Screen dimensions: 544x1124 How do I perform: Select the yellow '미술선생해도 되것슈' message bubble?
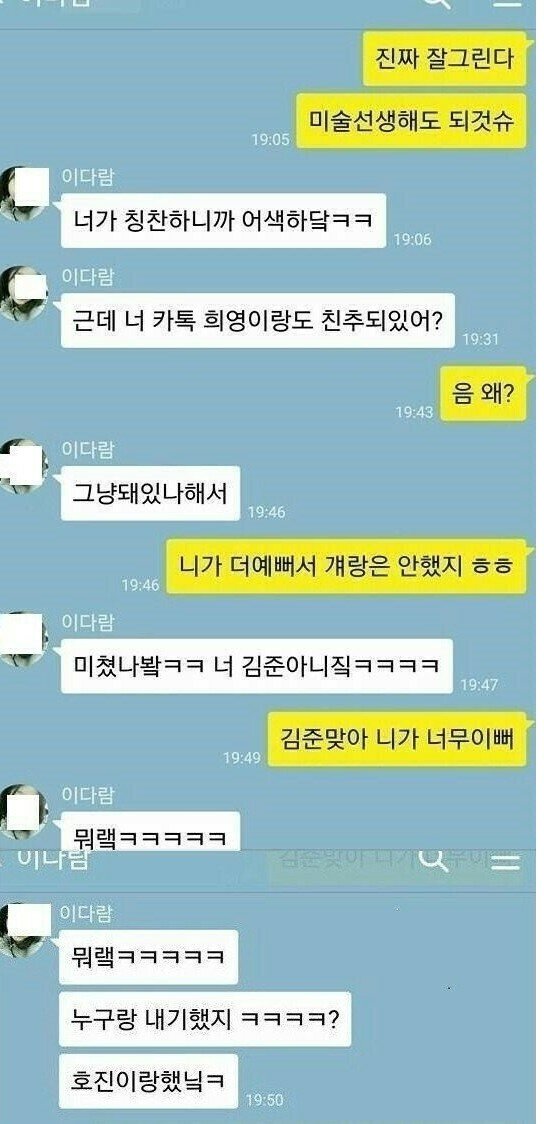pos(411,121)
